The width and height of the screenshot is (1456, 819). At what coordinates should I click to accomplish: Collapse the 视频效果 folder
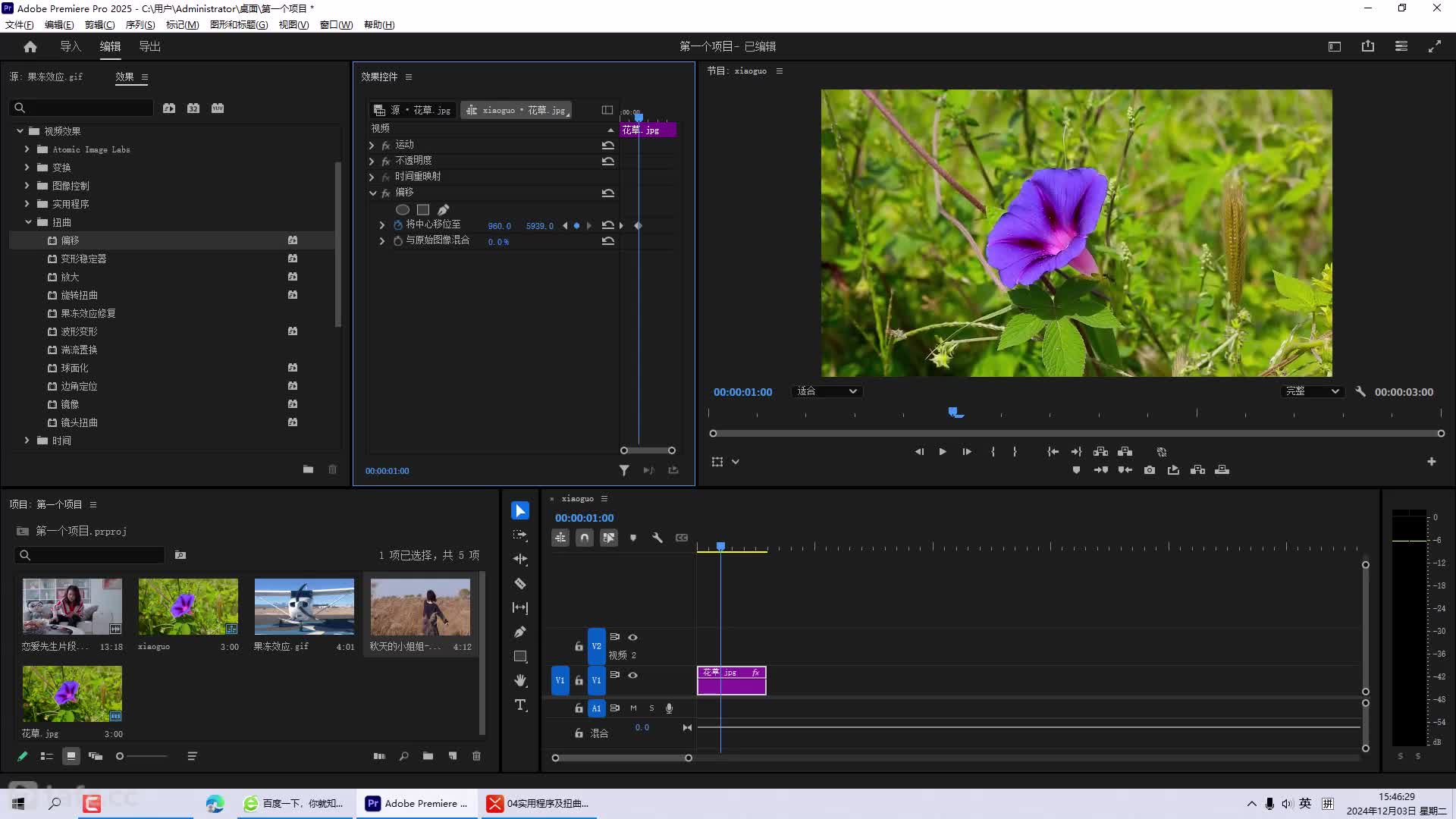click(x=20, y=131)
